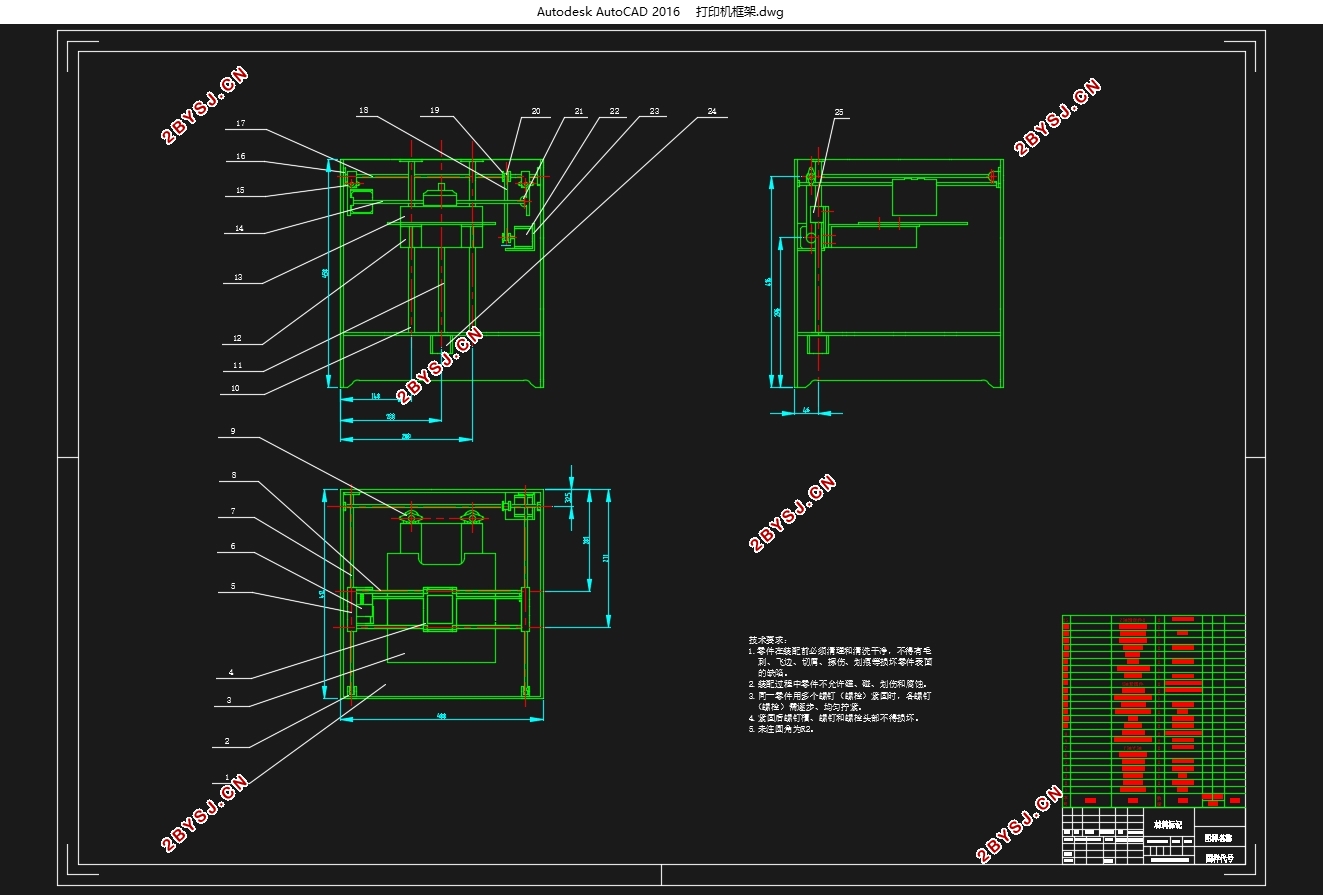Viewport: 1323px width, 895px height.
Task: Select part callout number 23
Action: coord(654,111)
